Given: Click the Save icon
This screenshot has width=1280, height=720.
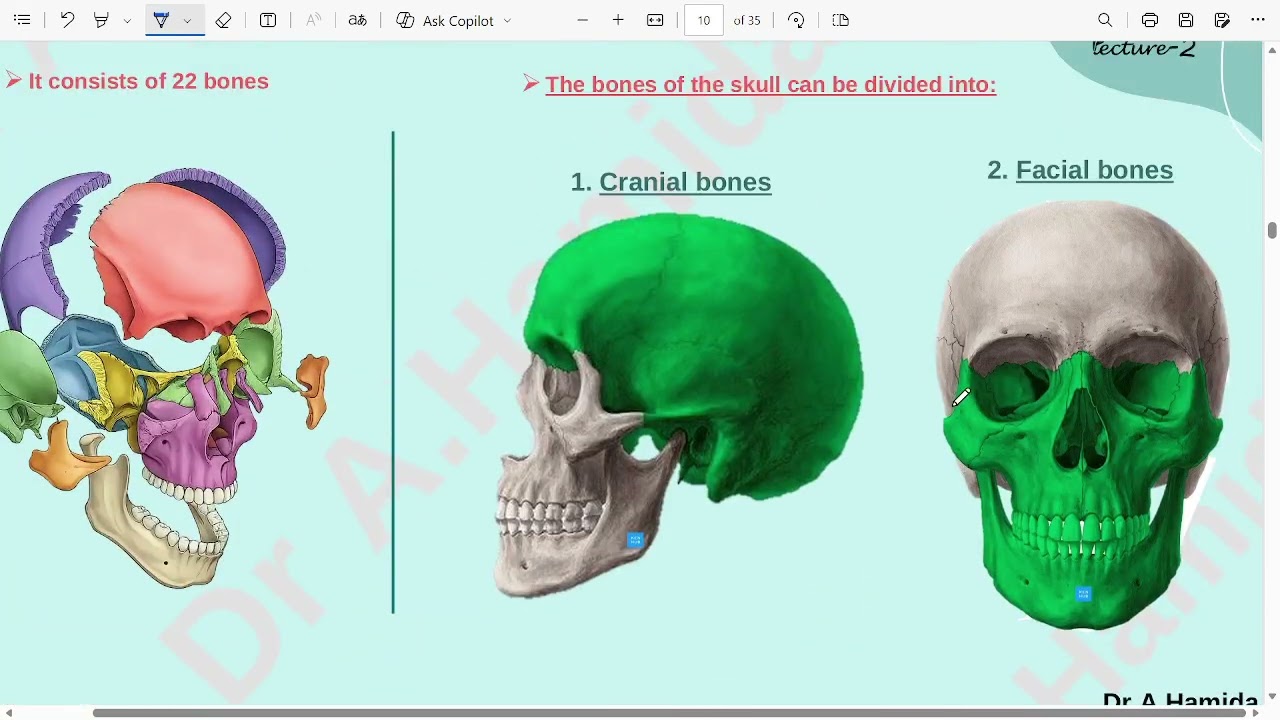Looking at the screenshot, I should pos(1186,20).
